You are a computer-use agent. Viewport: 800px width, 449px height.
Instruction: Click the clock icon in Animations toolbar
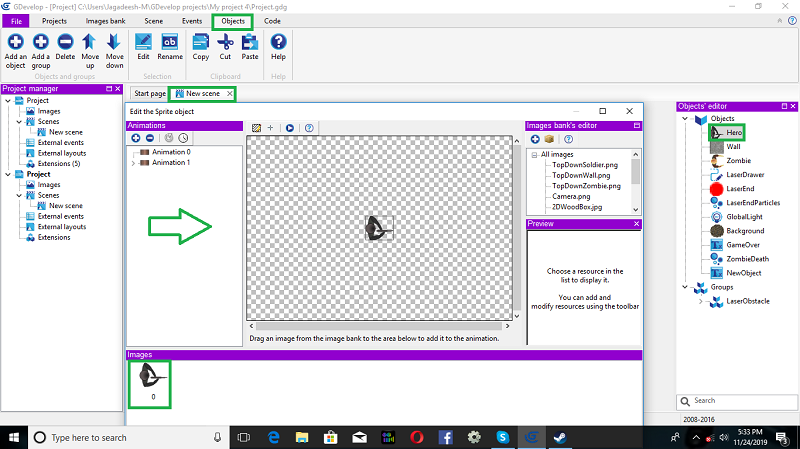183,138
